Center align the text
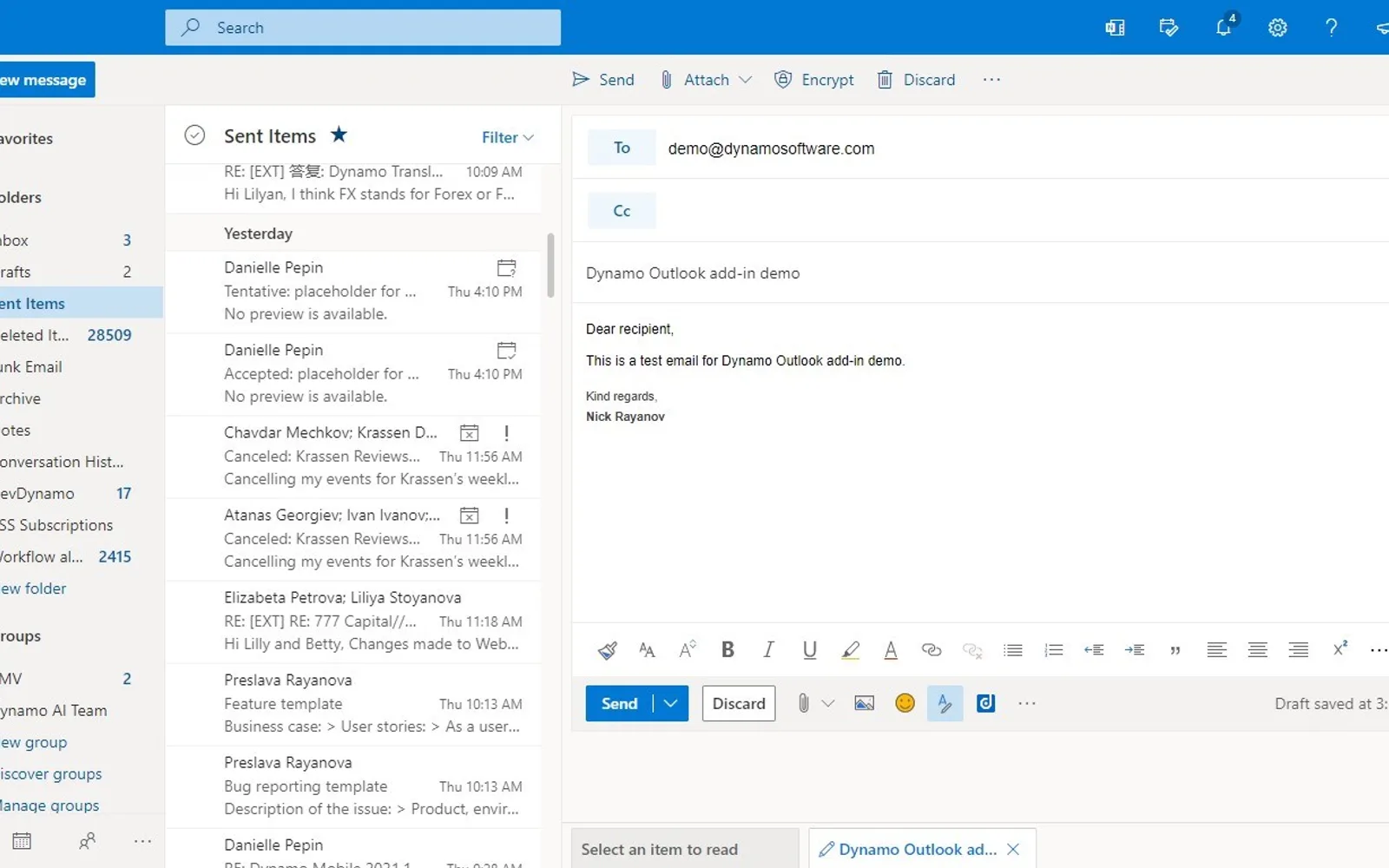 click(1258, 650)
